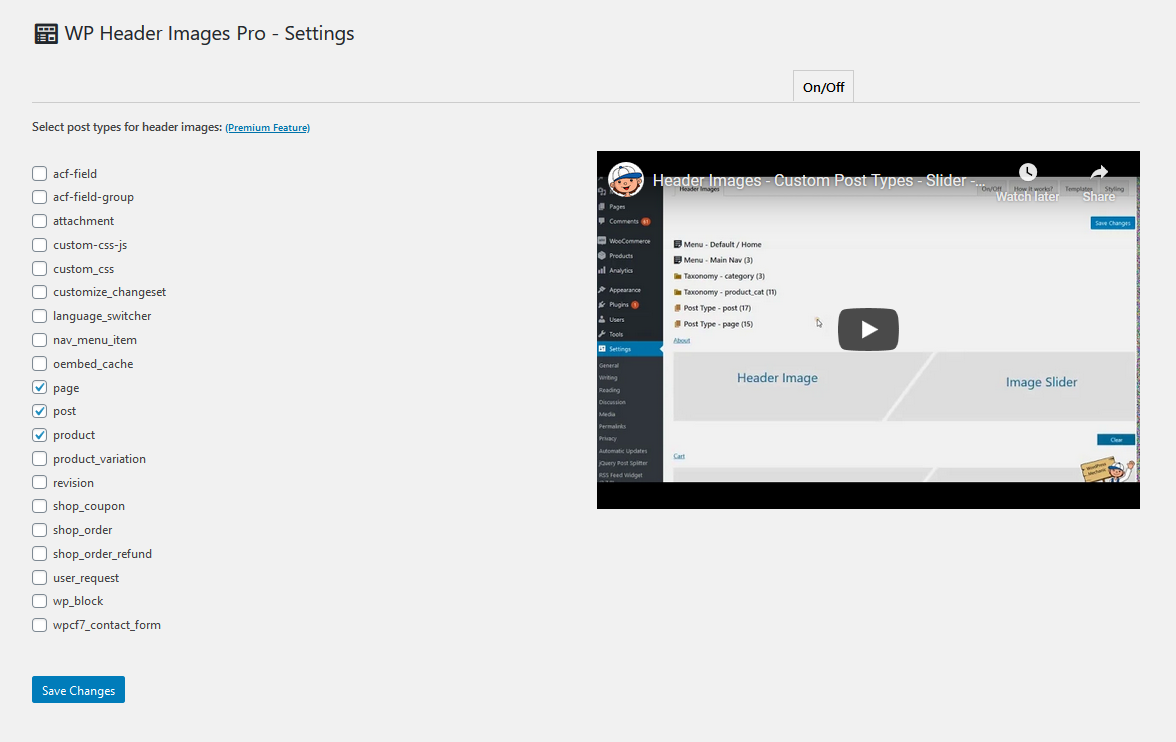Check the wp_block option
Screen dimensions: 1176x742
[40, 601]
